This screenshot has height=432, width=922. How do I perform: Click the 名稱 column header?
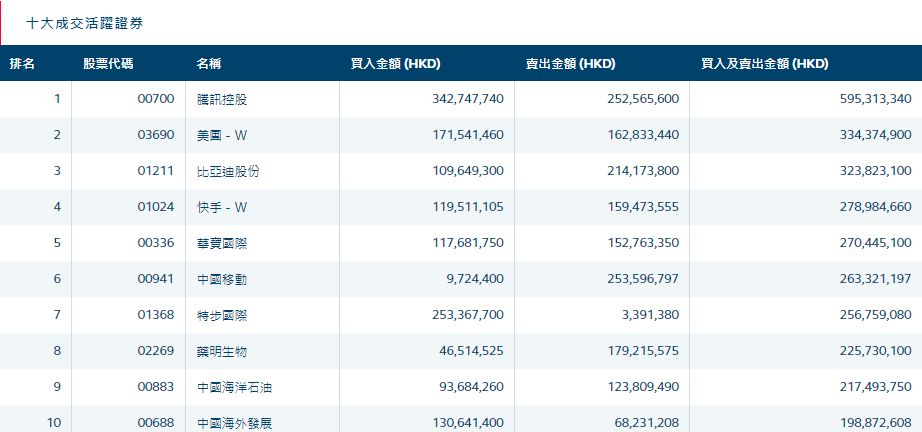209,64
